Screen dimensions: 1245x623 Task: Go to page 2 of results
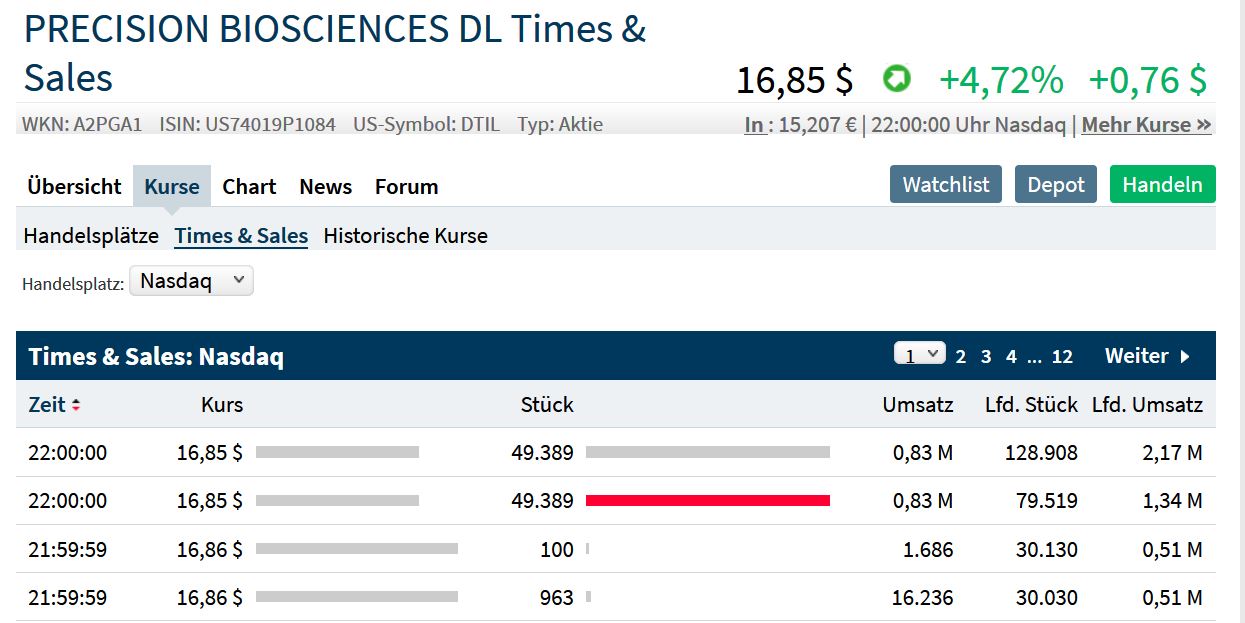click(960, 357)
